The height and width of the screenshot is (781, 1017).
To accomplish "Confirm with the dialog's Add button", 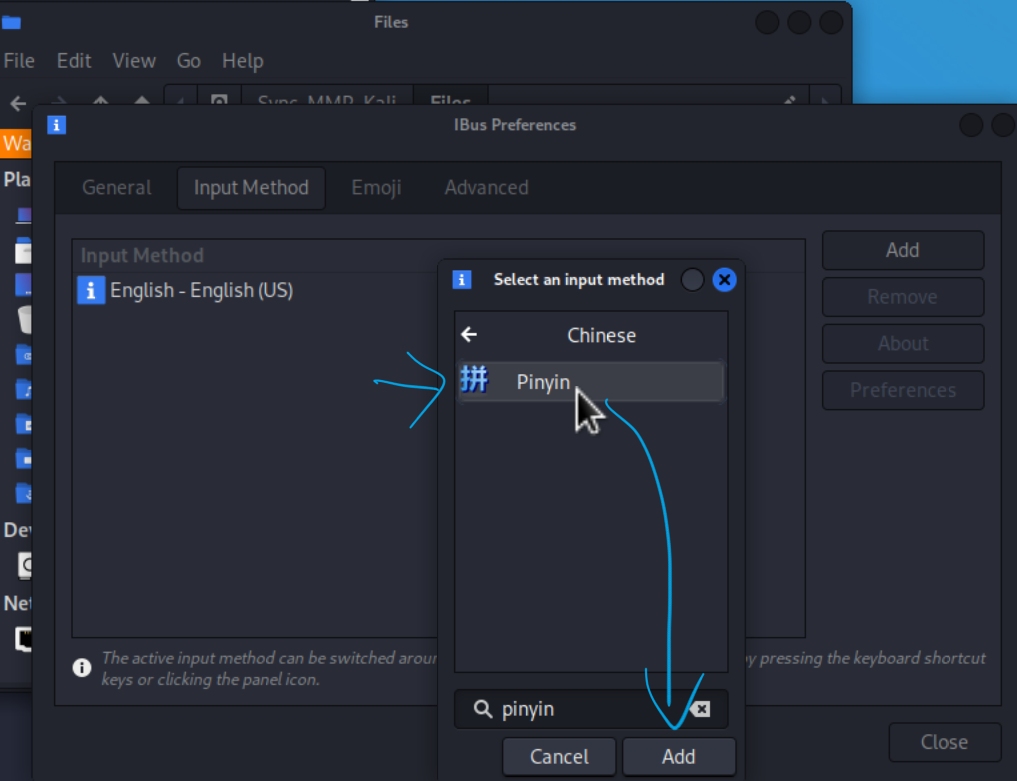I will pyautogui.click(x=678, y=756).
